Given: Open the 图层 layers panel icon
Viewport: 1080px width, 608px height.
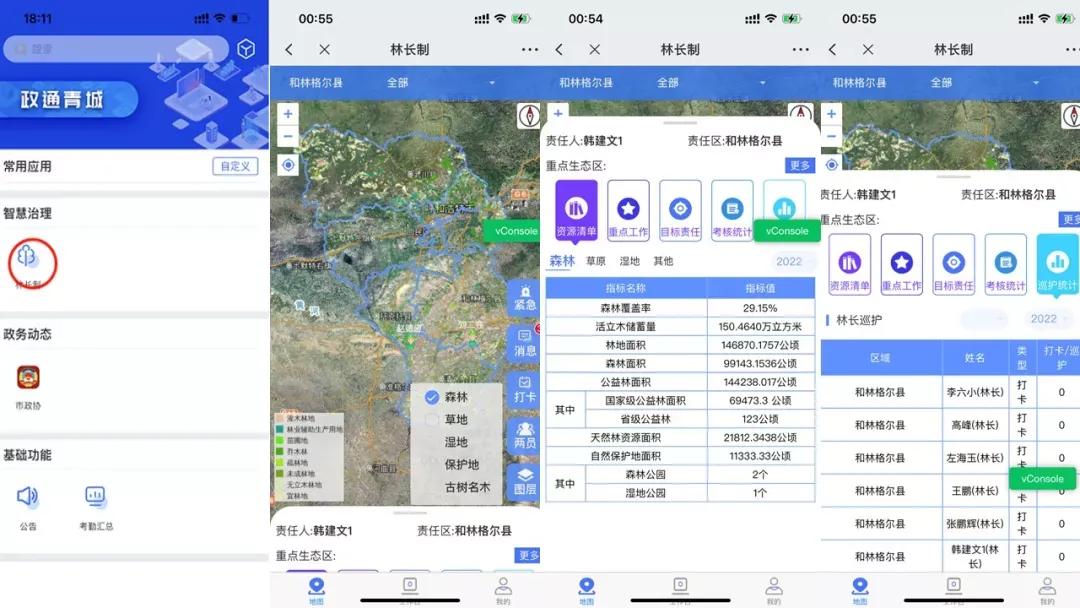Looking at the screenshot, I should (524, 478).
